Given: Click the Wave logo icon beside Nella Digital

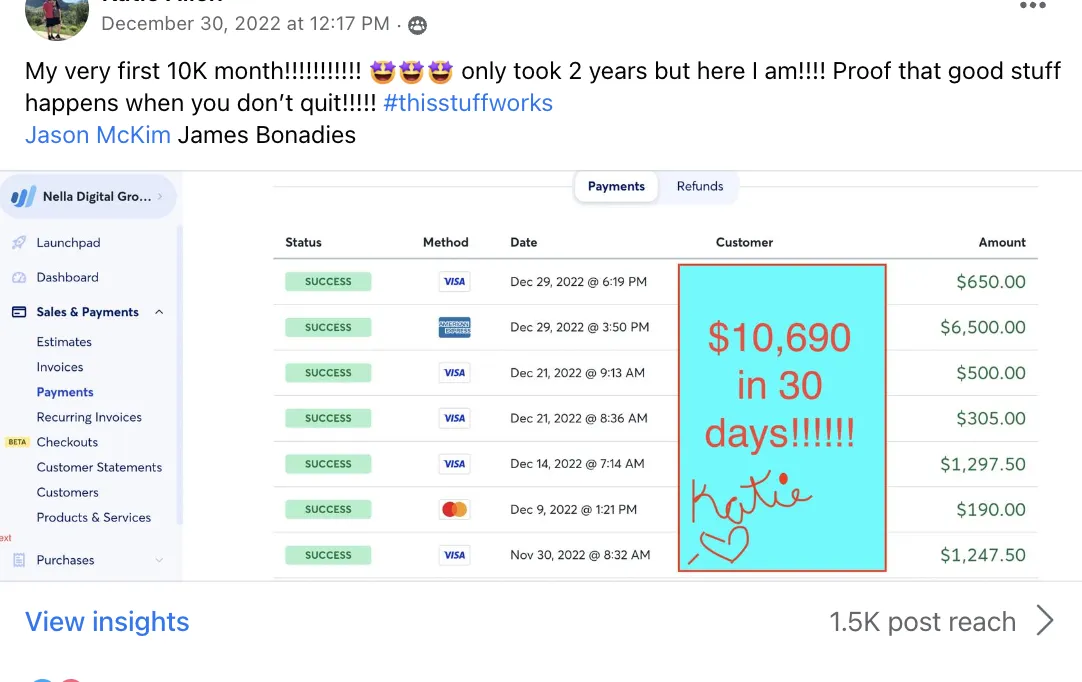Looking at the screenshot, I should click(23, 197).
